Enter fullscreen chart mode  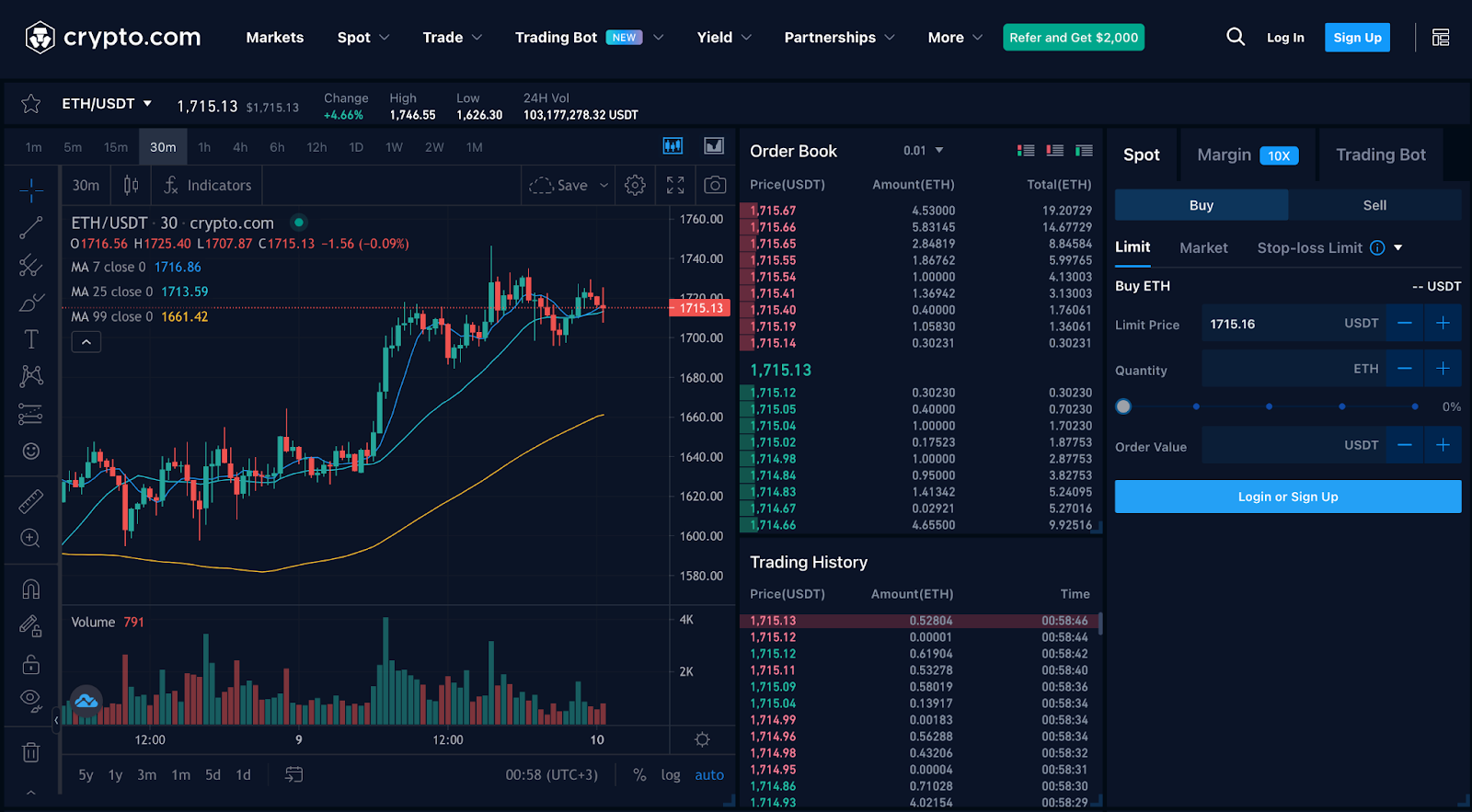click(x=675, y=186)
